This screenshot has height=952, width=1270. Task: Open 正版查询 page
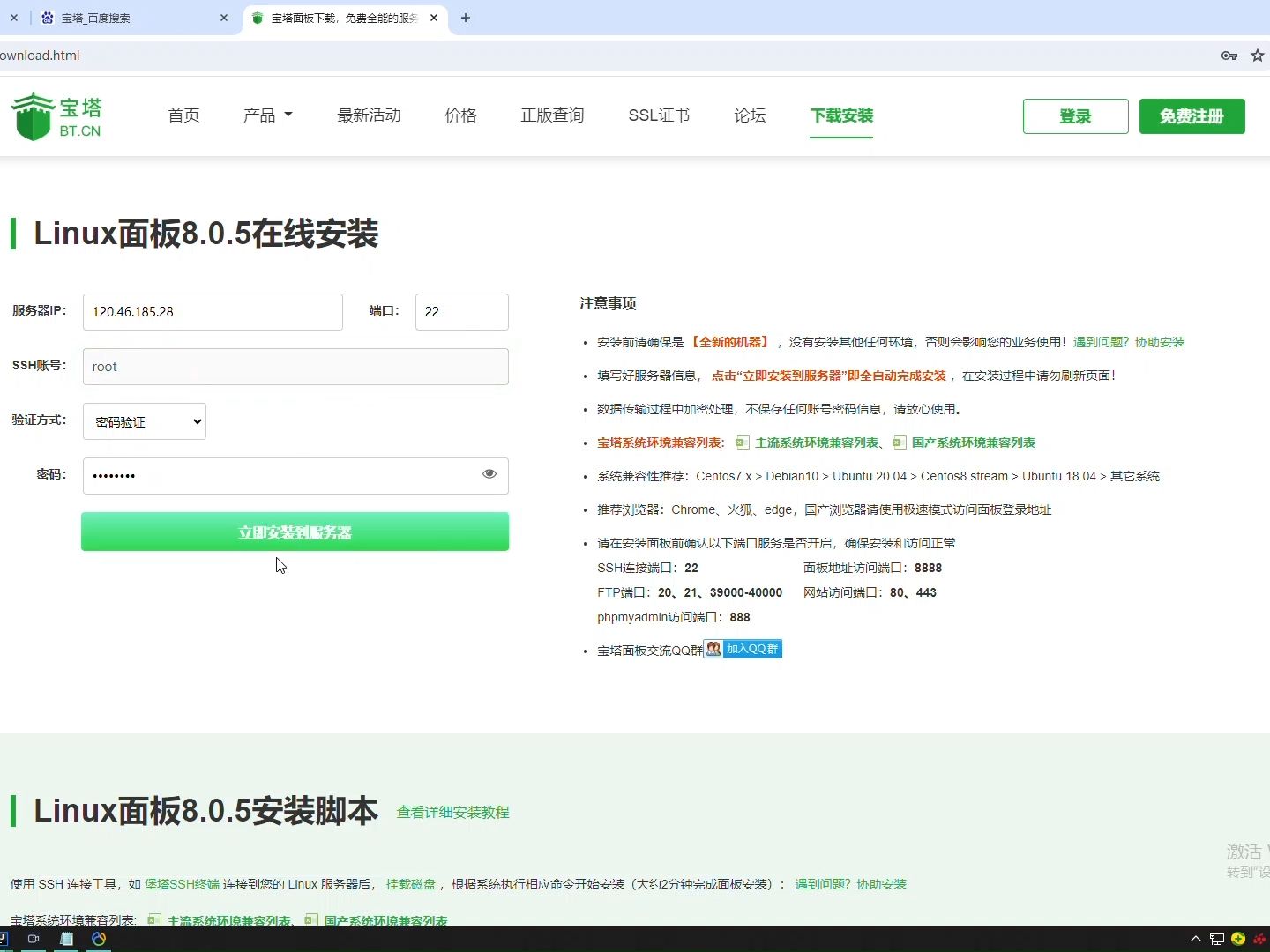click(552, 115)
